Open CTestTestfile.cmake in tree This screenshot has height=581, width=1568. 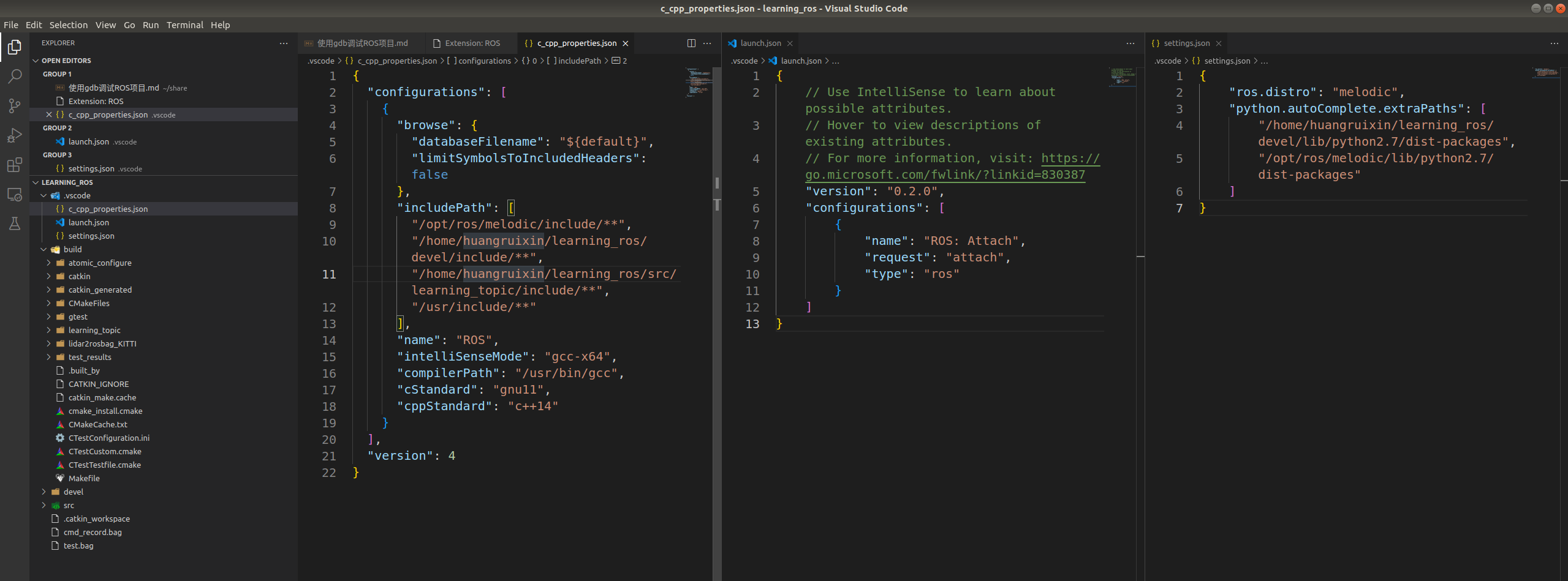click(x=105, y=465)
